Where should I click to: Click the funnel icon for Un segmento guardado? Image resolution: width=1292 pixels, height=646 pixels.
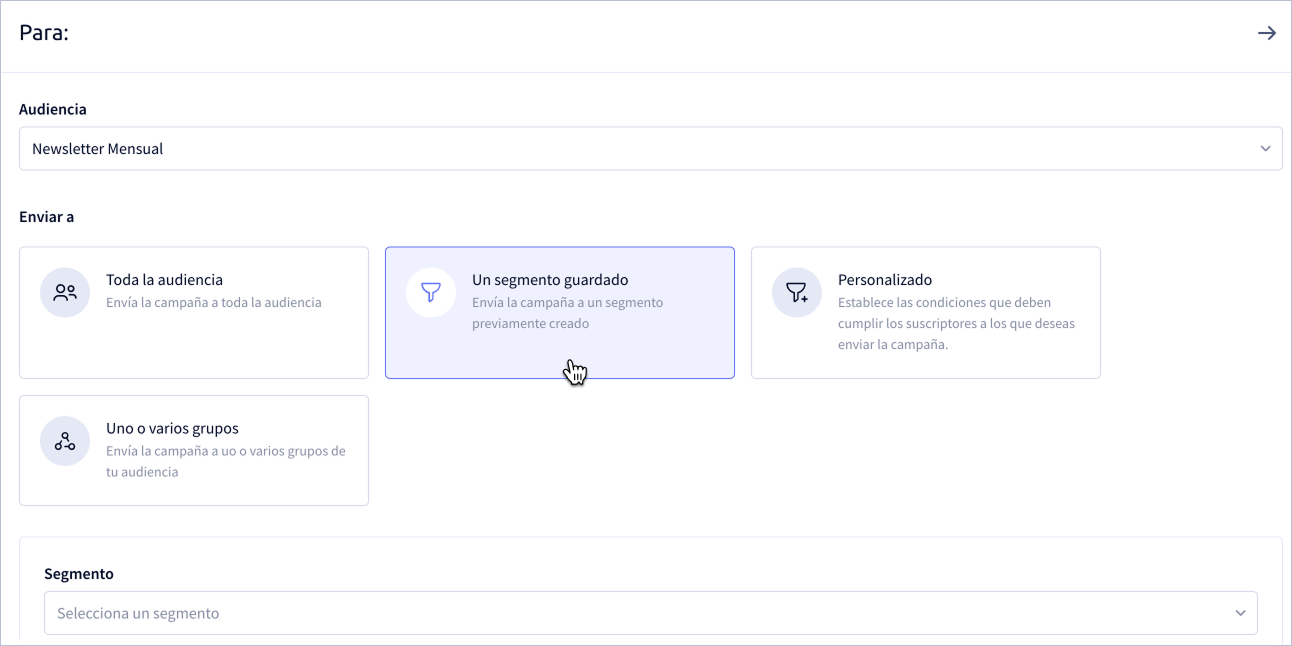[431, 293]
